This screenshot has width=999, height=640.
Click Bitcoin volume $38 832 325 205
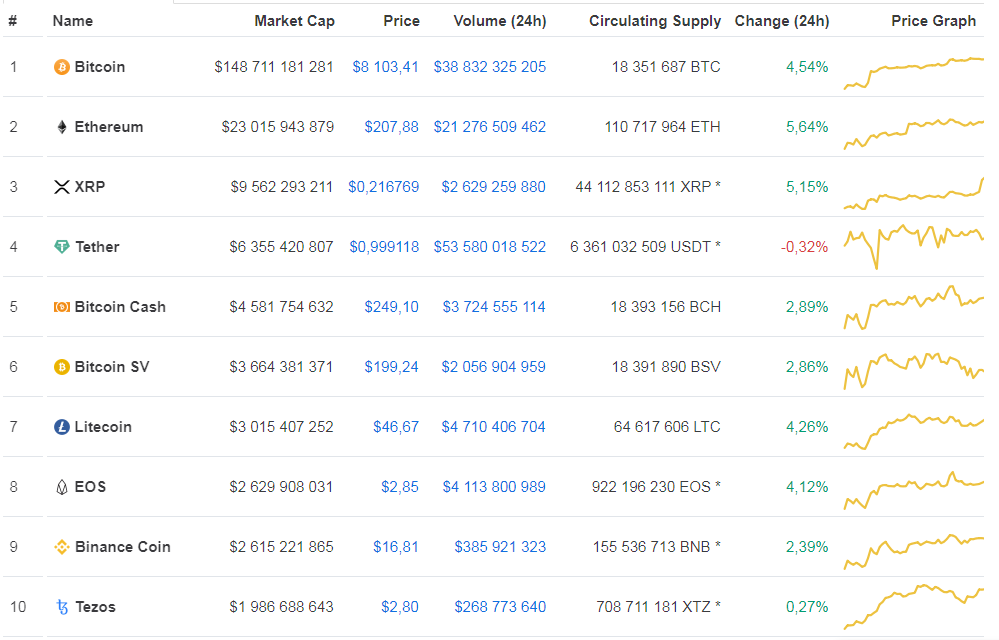490,67
